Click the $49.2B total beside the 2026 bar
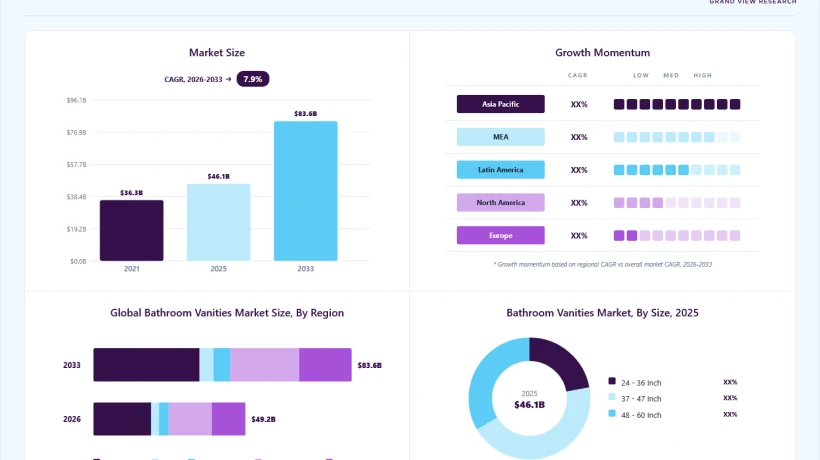This screenshot has height=460, width=820. point(264,419)
